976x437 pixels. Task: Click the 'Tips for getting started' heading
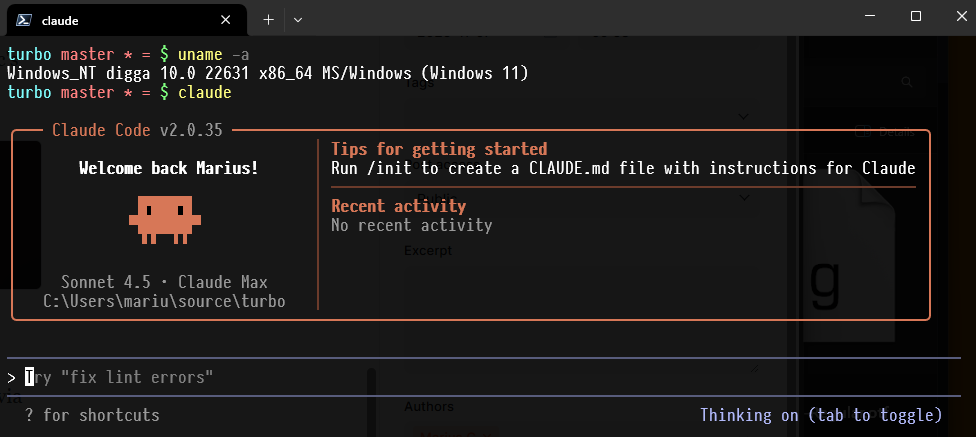(439, 149)
